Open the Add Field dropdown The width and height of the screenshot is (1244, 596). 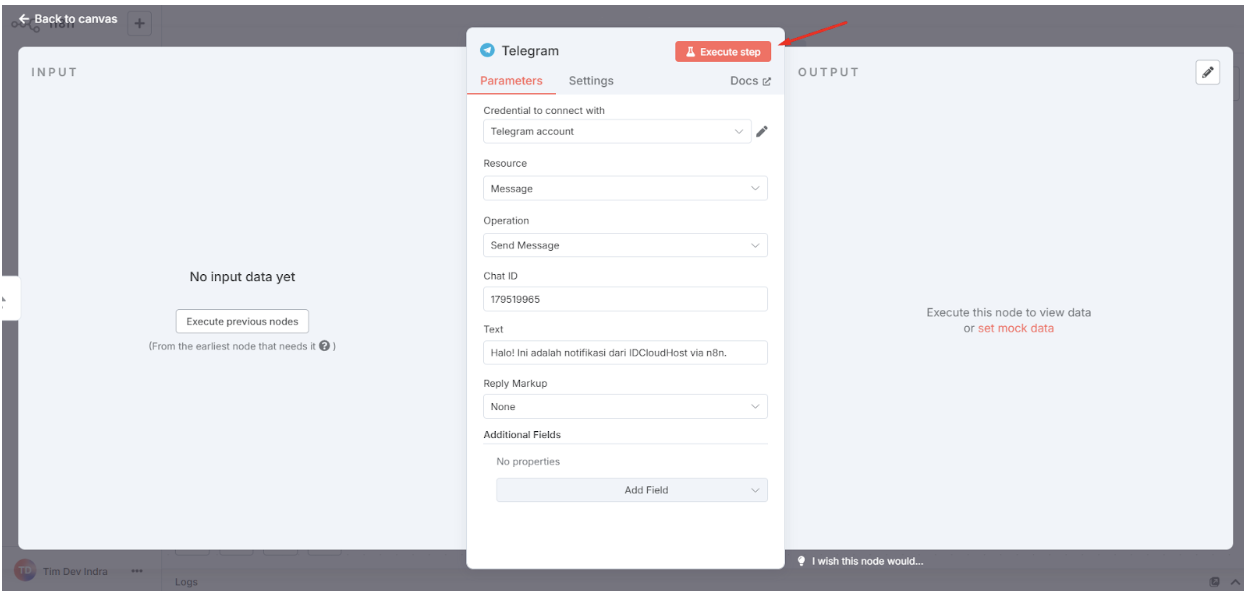632,490
